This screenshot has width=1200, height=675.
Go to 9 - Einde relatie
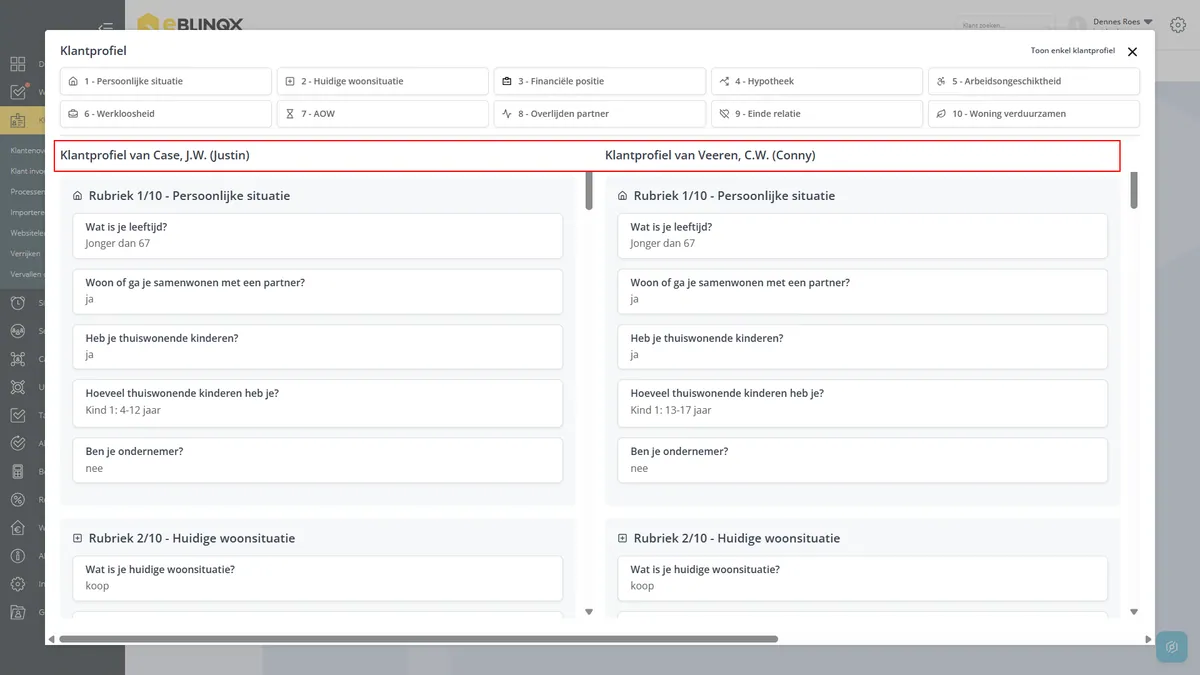pos(817,114)
